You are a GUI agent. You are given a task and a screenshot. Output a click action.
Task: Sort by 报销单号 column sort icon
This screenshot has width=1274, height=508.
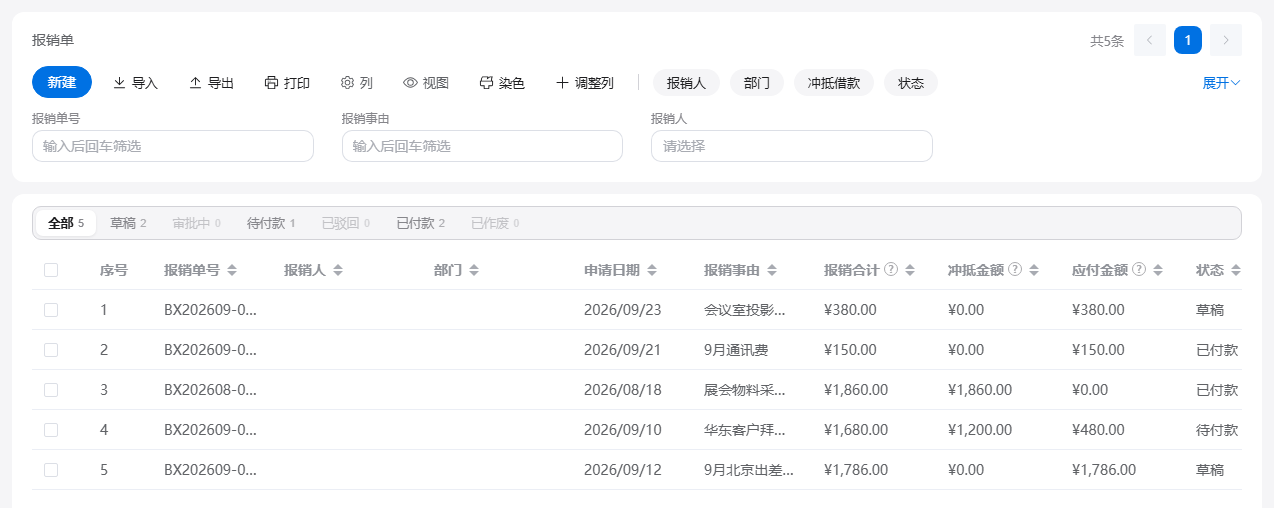232,270
